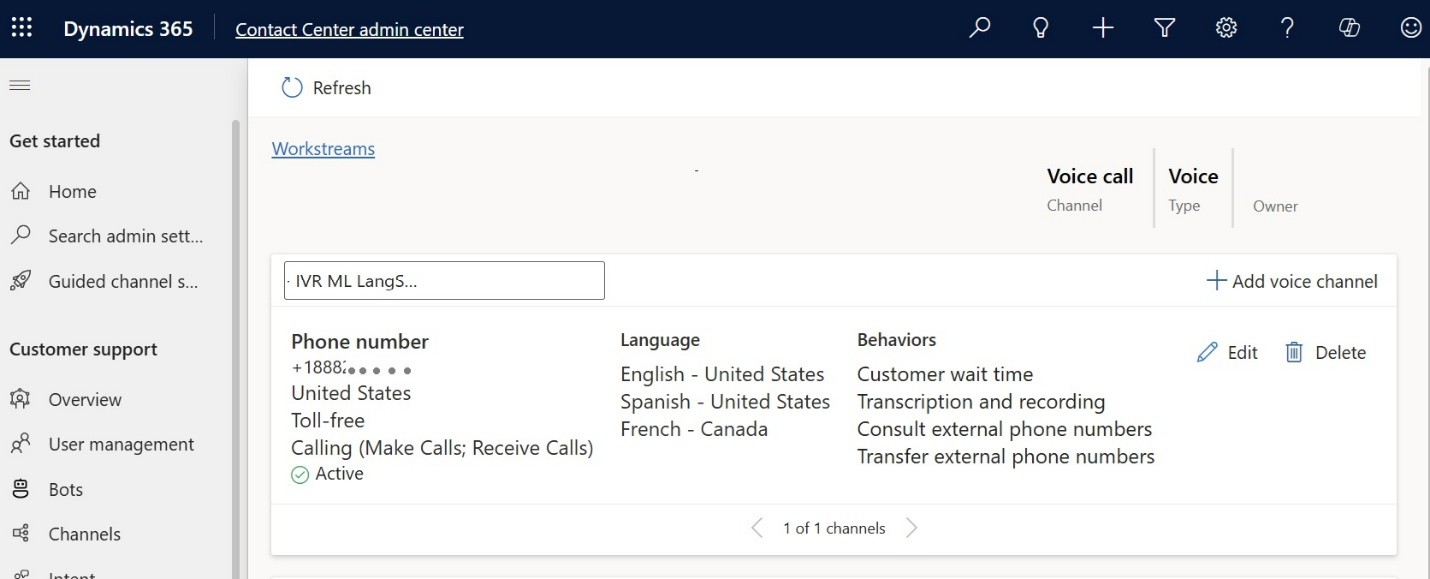The image size is (1430, 579).
Task: Refresh the workstream view
Action: pyautogui.click(x=324, y=87)
